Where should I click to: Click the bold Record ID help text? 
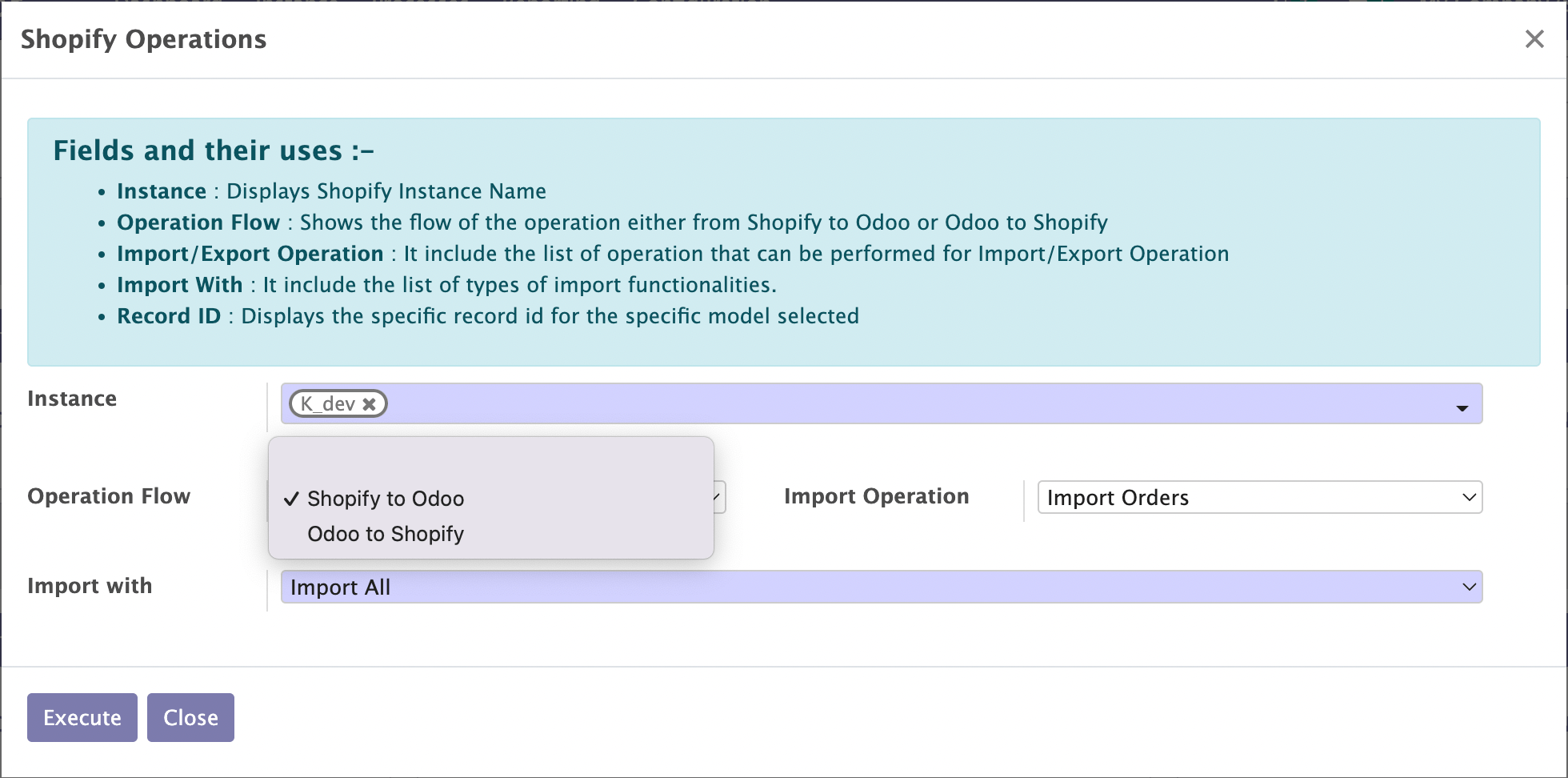click(x=169, y=316)
